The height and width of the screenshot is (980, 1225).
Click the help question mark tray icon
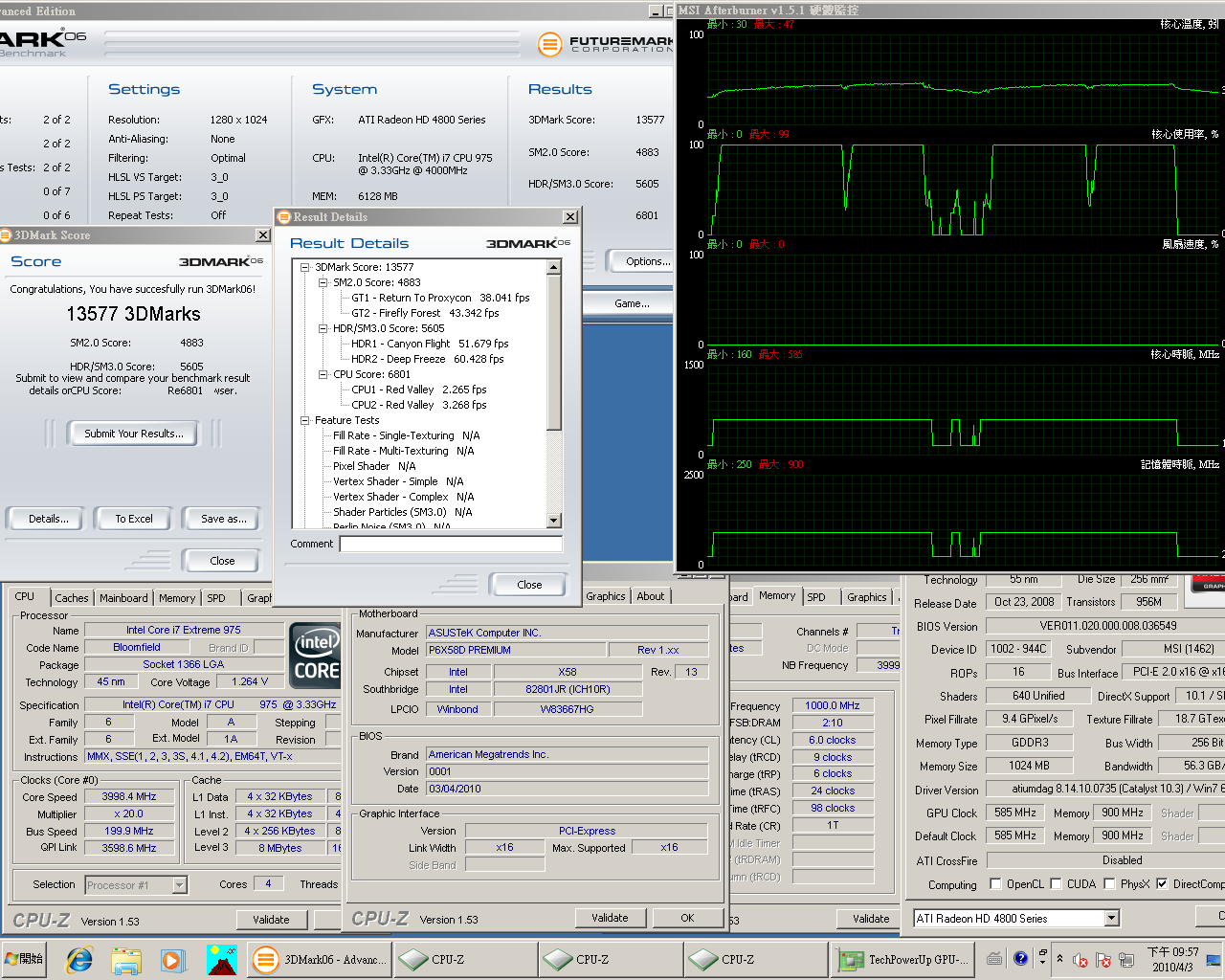[1020, 958]
